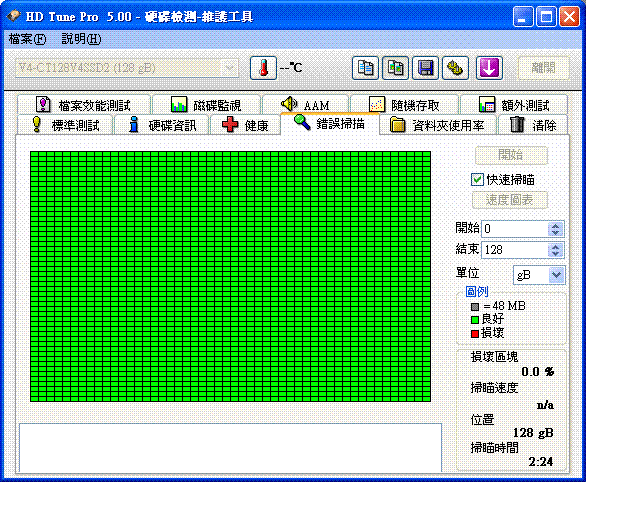Screen dimensions: 640x512
Task: Copy text results to clipboard icon
Action: coord(365,68)
